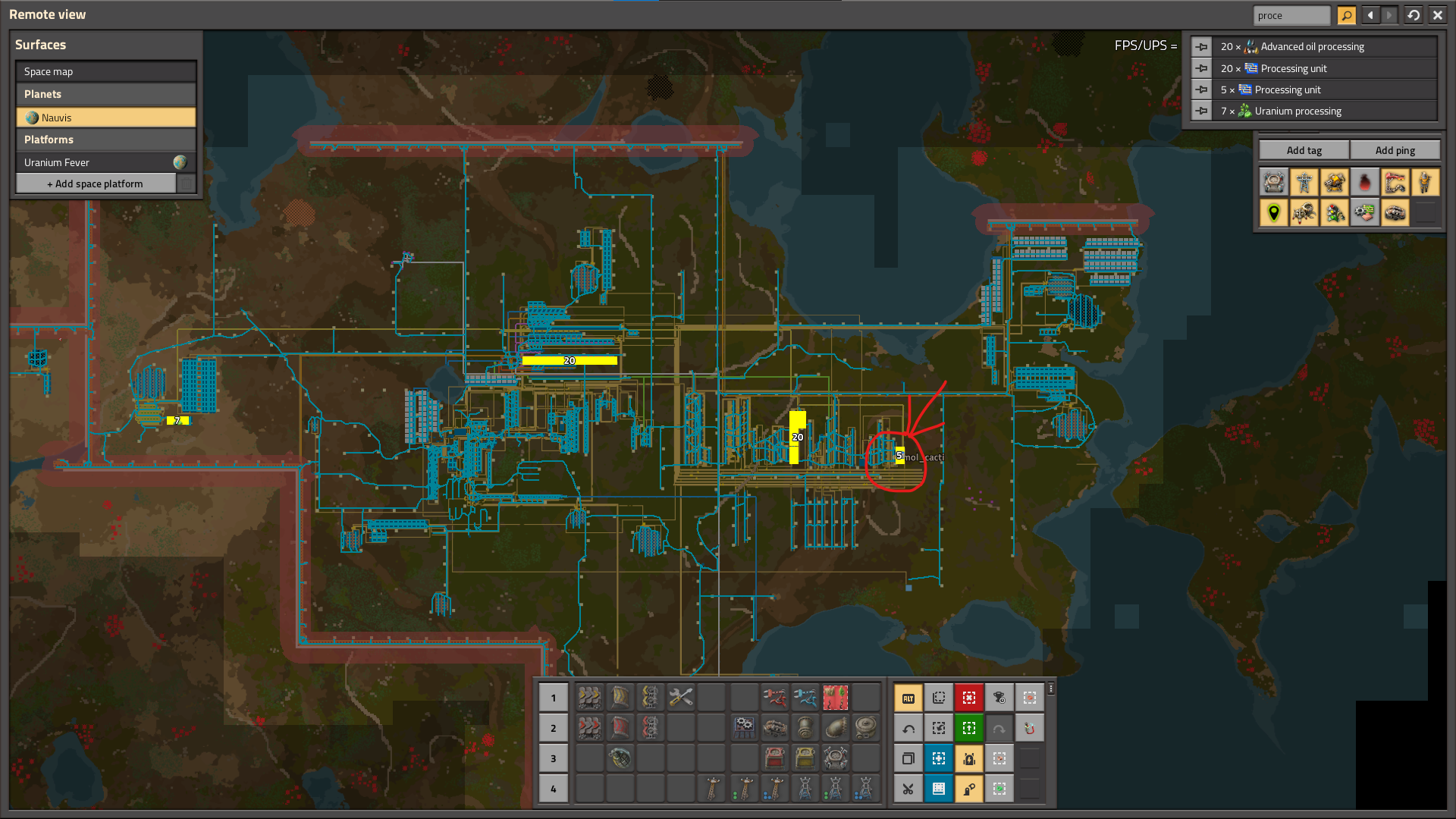Select the plain medium electric pole in quickbar
This screenshot has width=1456, height=819.
point(711,789)
